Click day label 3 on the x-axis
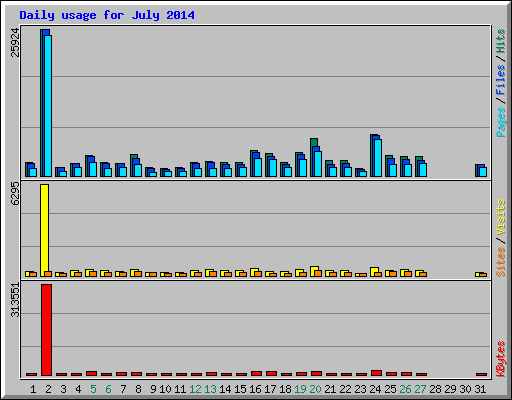This screenshot has width=512, height=400. 63,389
